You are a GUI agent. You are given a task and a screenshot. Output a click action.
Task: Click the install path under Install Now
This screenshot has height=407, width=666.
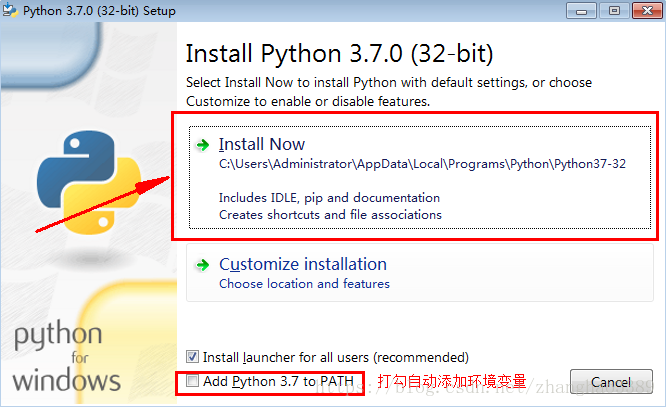pyautogui.click(x=422, y=164)
